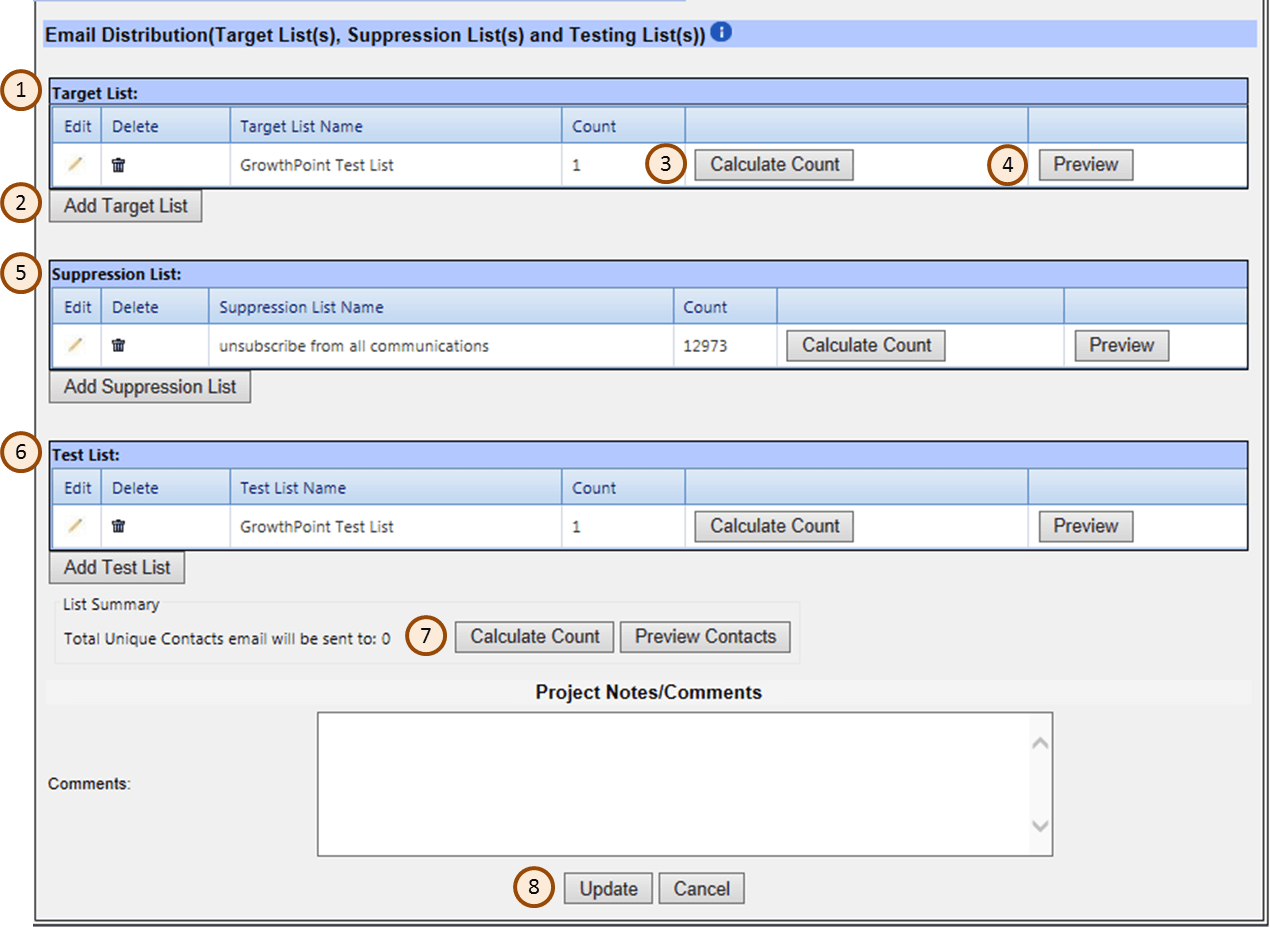Calculate Count for the suppression list

click(x=864, y=345)
